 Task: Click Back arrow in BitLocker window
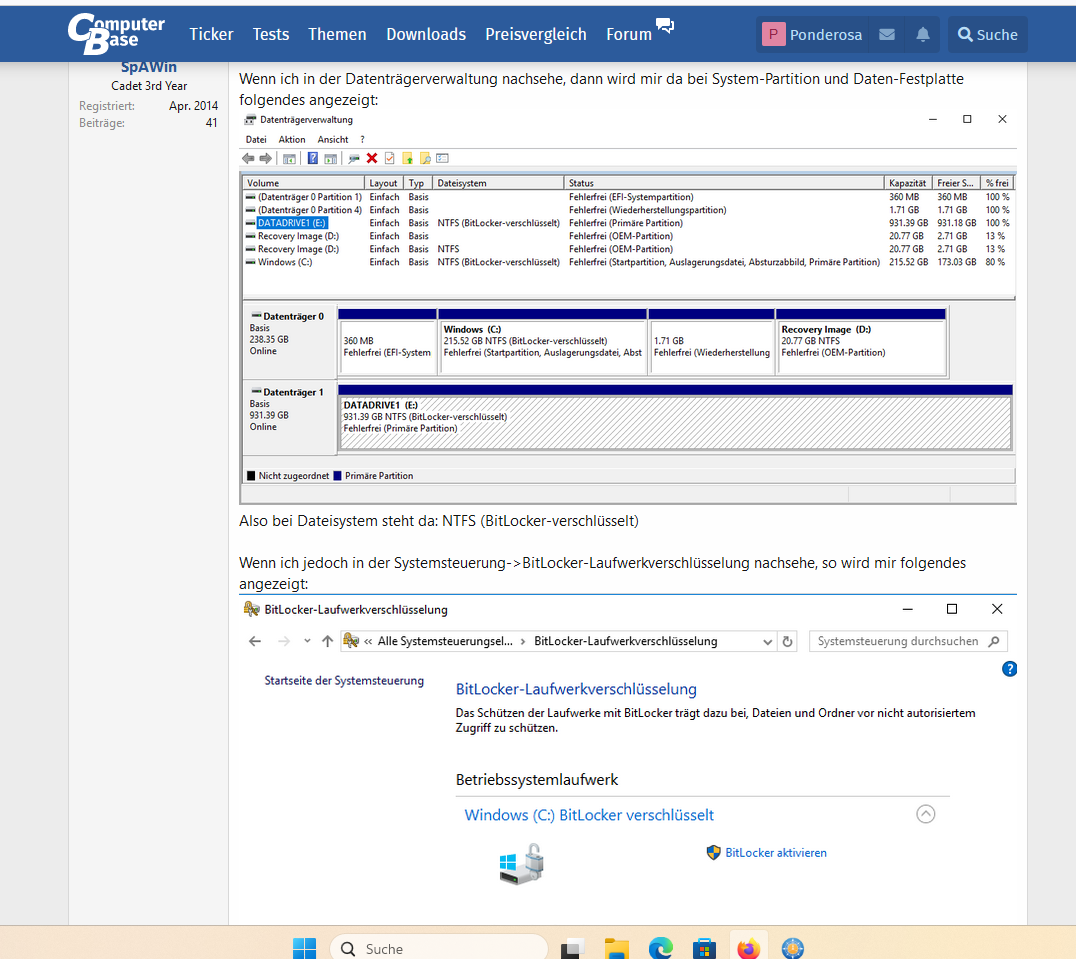(255, 641)
